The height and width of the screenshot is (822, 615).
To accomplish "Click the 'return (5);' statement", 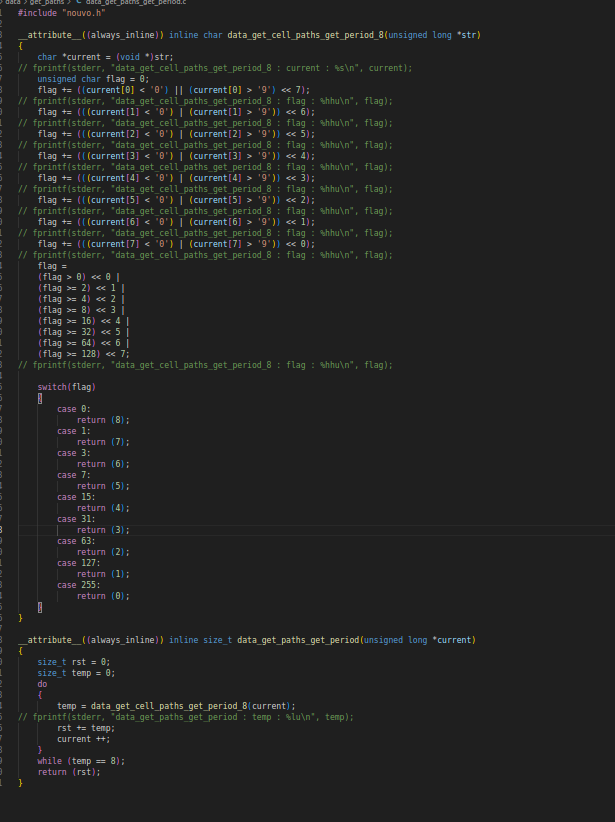I will coord(103,486).
